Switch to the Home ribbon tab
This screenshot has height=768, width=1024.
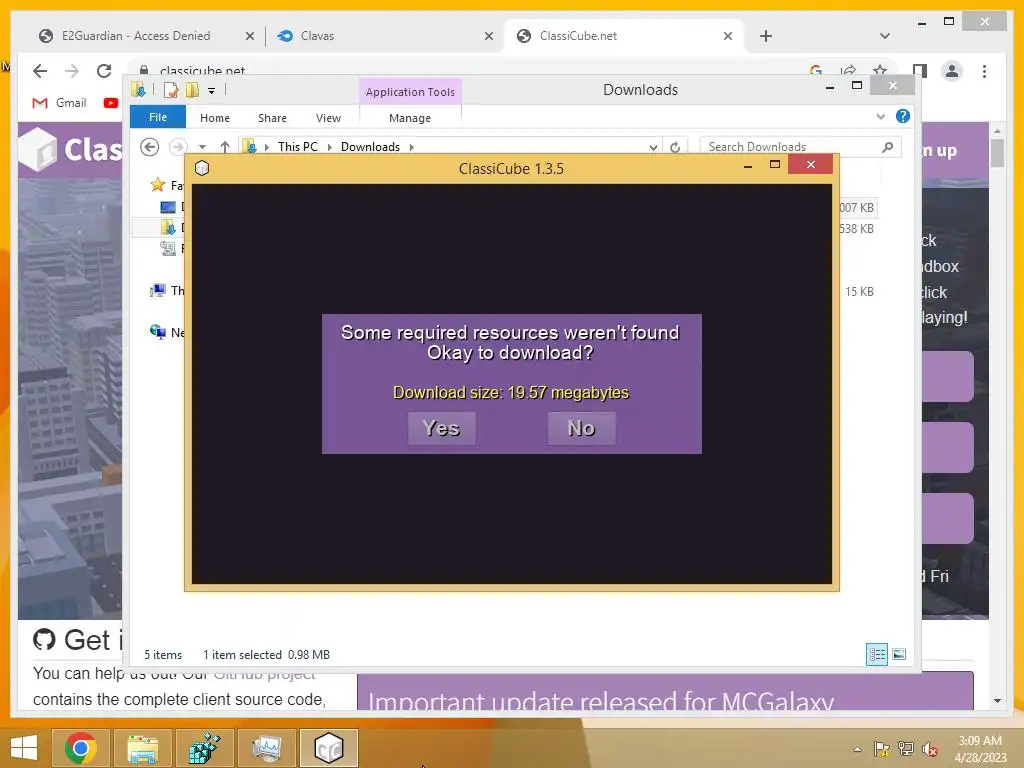[x=215, y=118]
